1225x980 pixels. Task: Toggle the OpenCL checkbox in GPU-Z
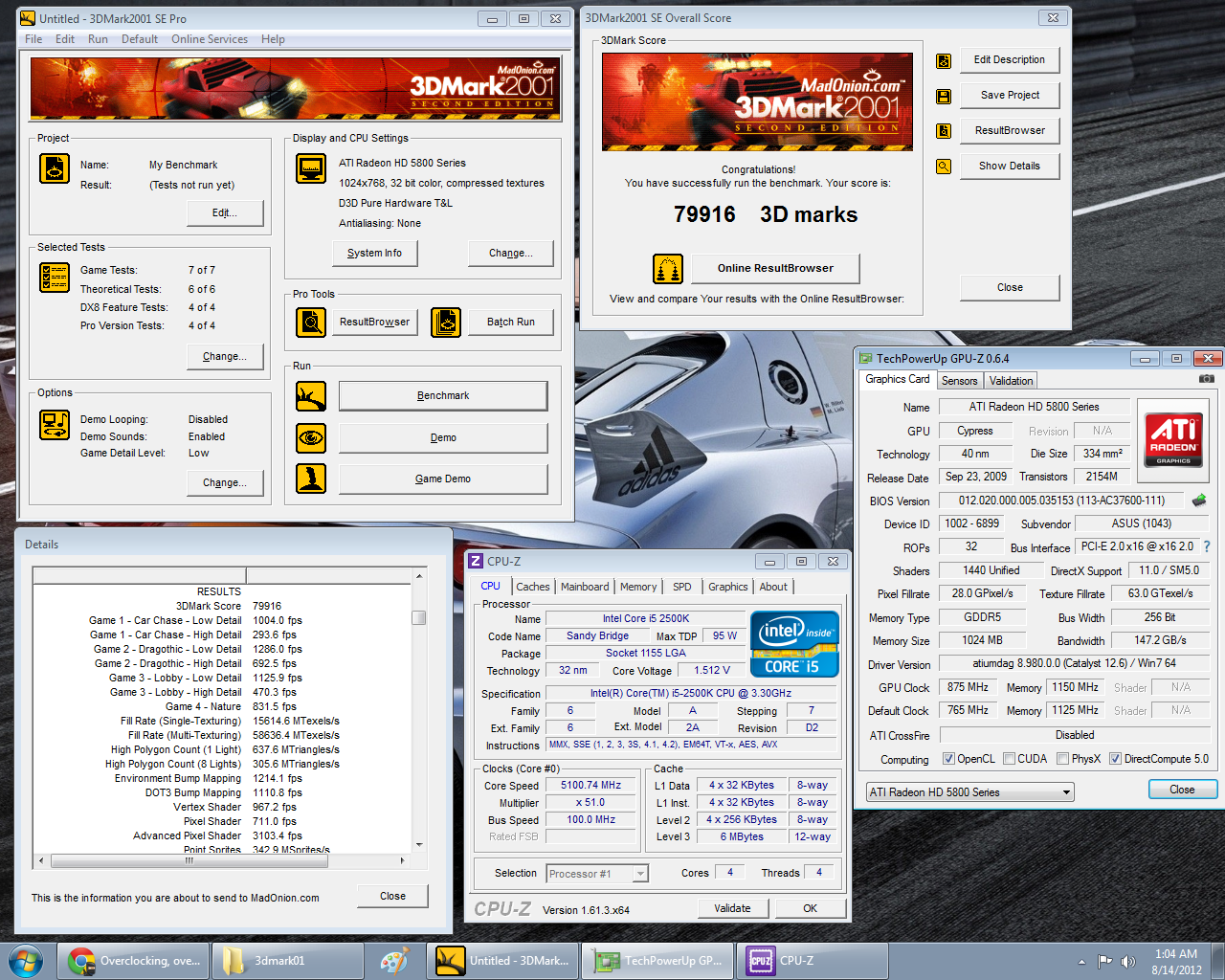(948, 759)
